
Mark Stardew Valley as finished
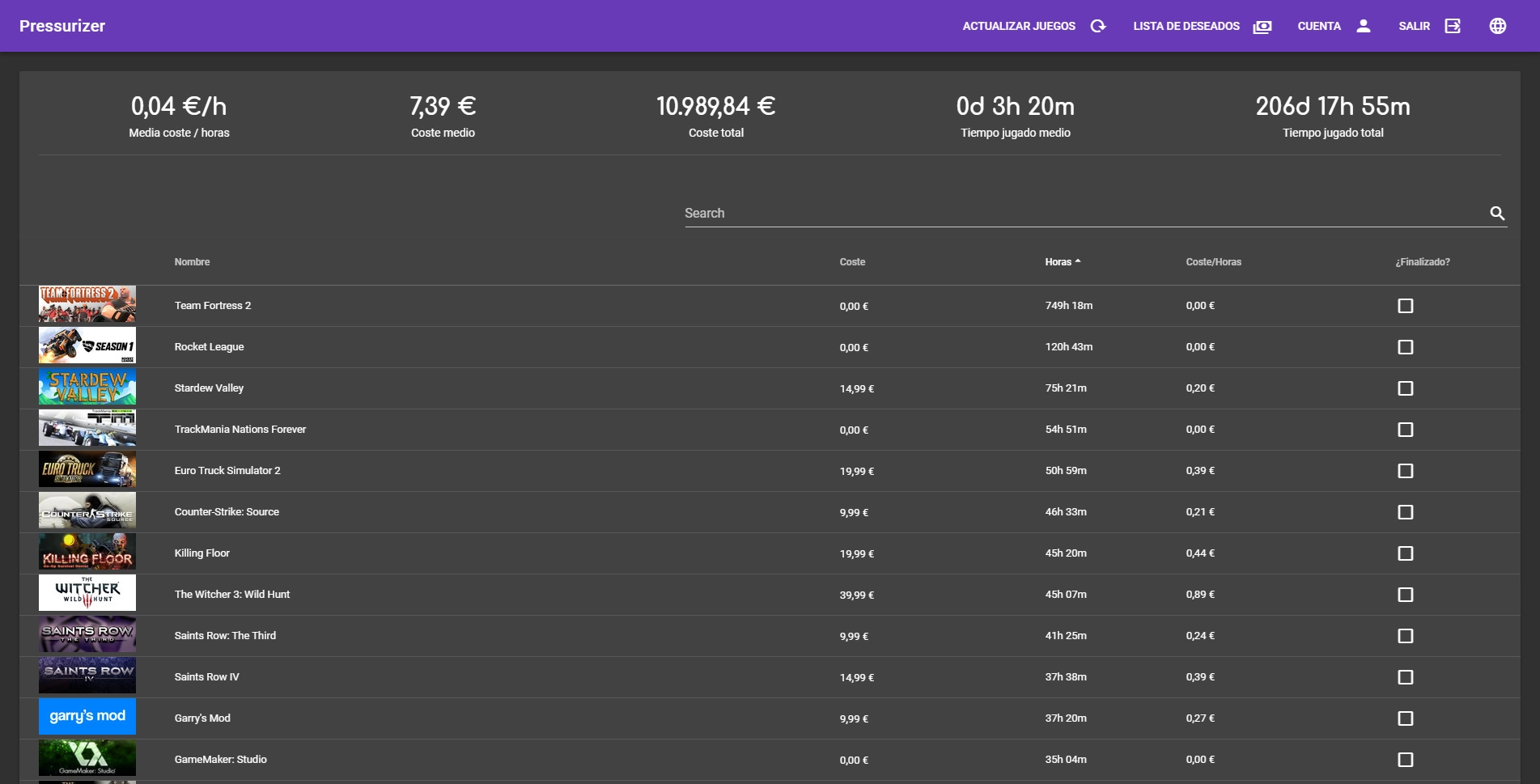(x=1406, y=388)
